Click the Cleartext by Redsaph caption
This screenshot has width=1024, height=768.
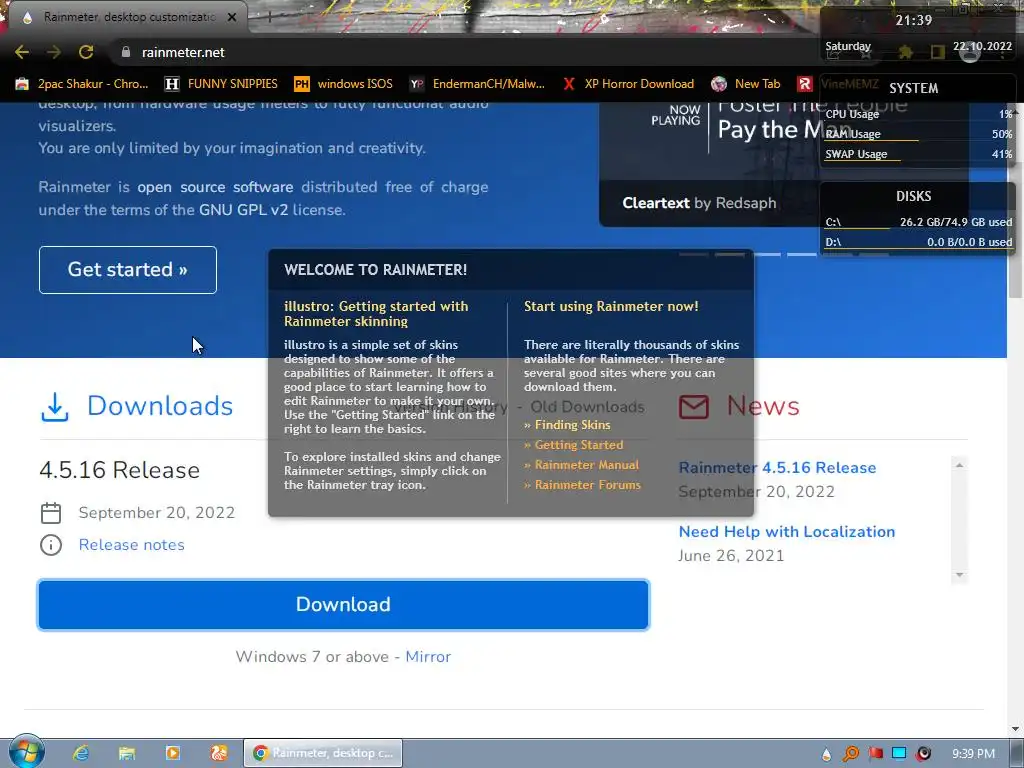pyautogui.click(x=699, y=203)
